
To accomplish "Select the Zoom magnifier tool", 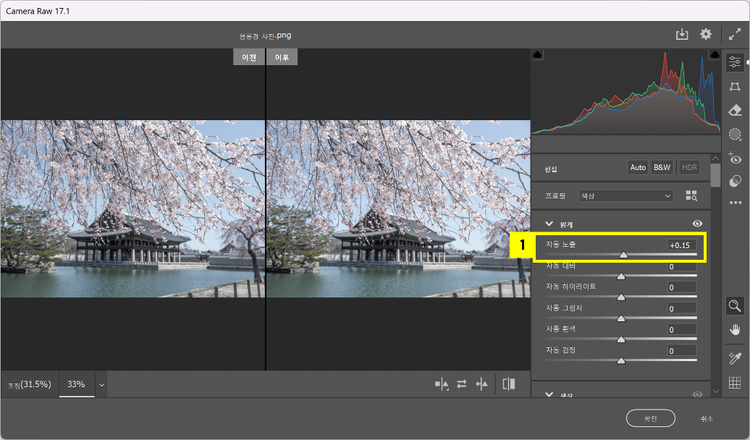I will click(x=735, y=305).
